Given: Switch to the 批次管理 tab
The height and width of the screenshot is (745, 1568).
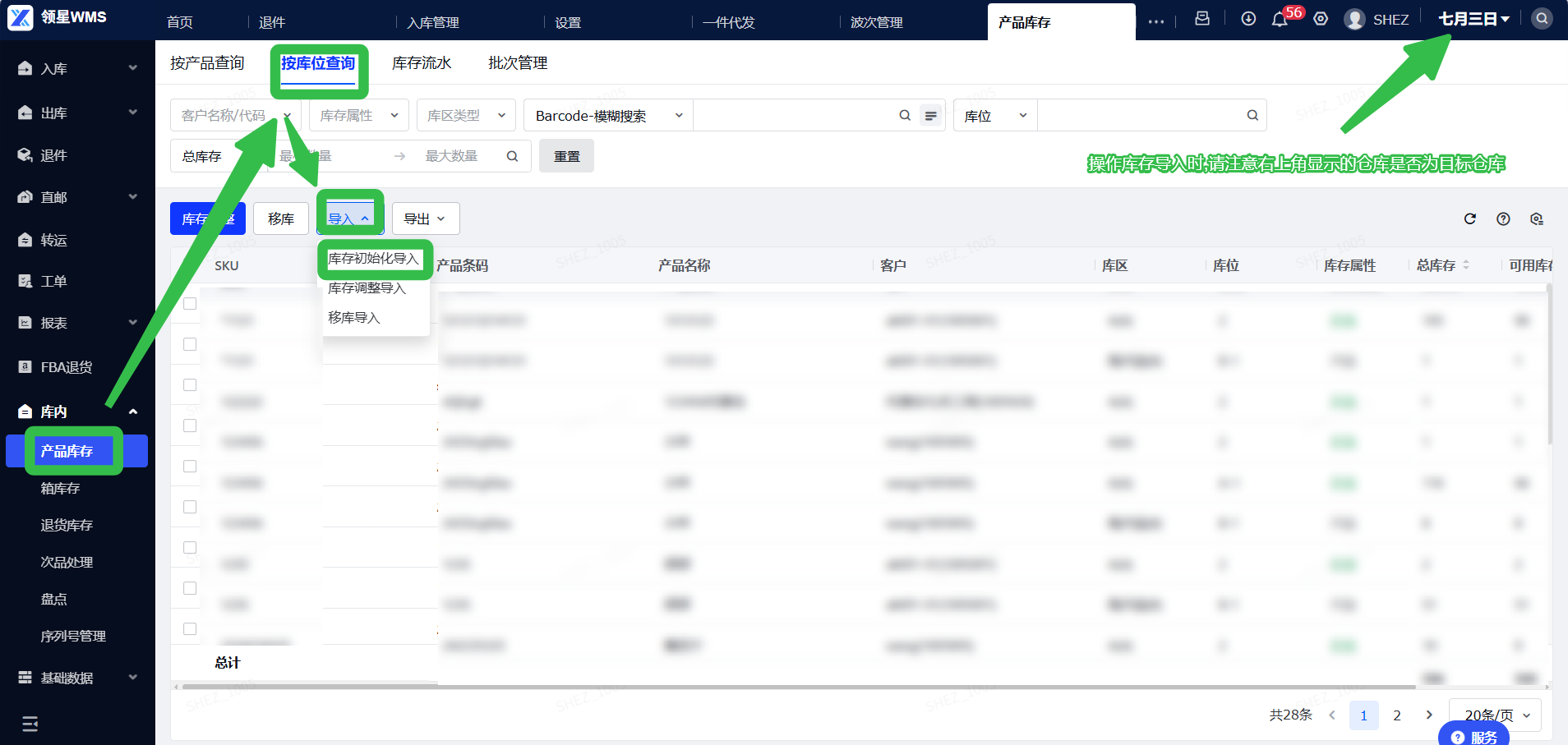Looking at the screenshot, I should click(x=518, y=63).
